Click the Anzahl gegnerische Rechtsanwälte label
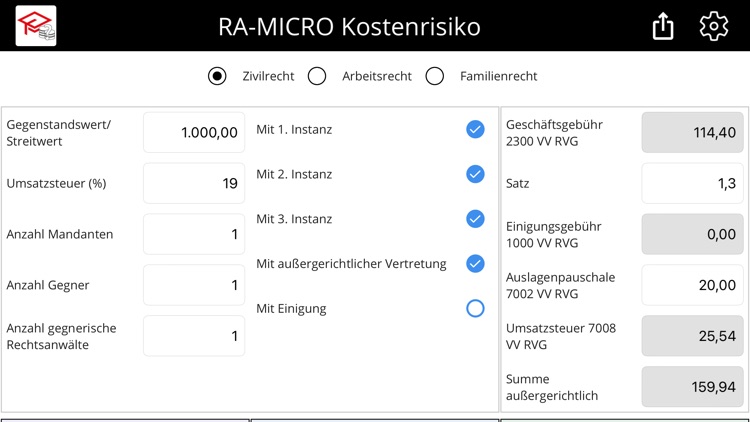The width and height of the screenshot is (750, 422). [61, 336]
